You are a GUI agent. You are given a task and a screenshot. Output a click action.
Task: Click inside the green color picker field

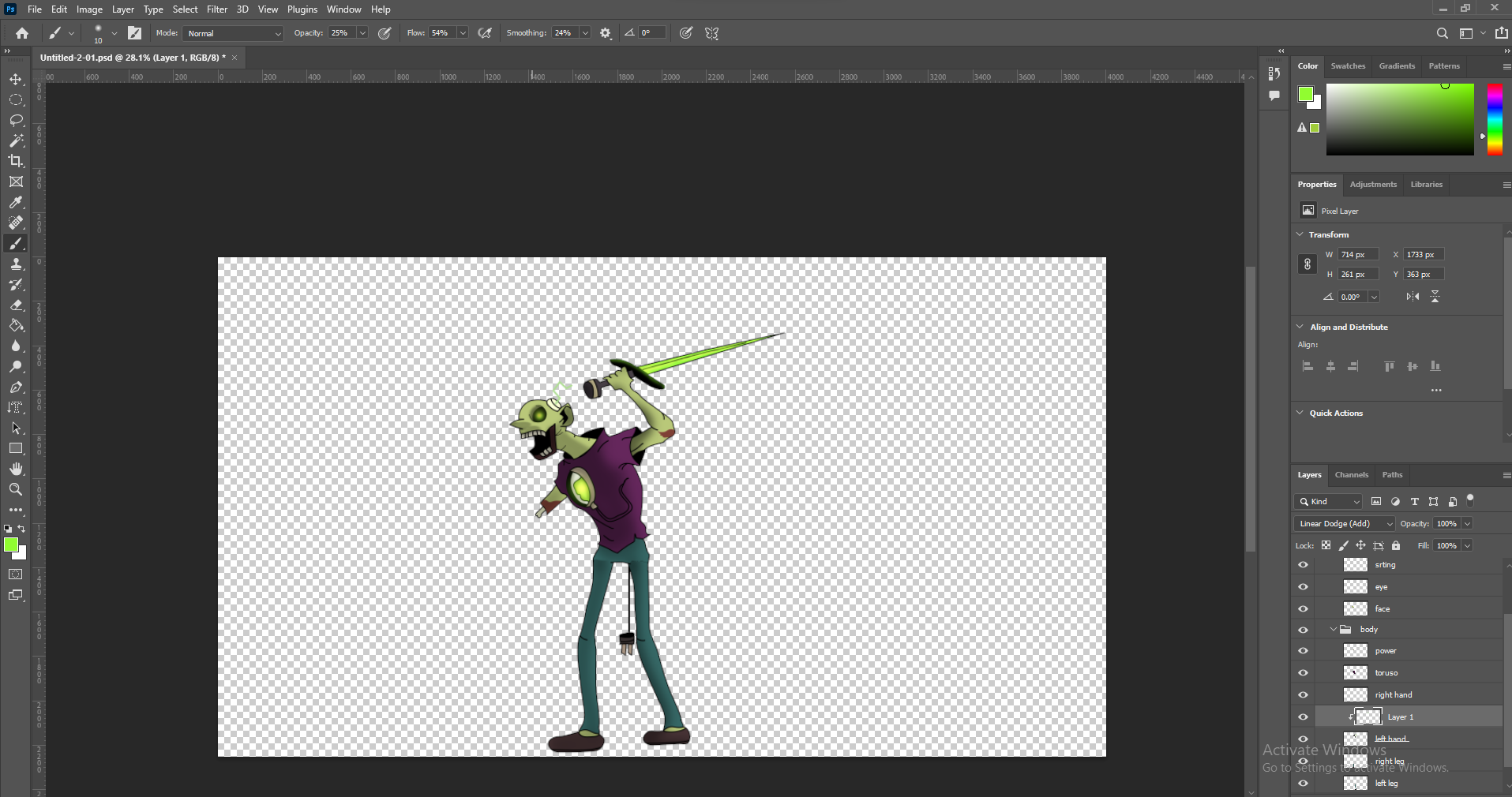point(1400,119)
